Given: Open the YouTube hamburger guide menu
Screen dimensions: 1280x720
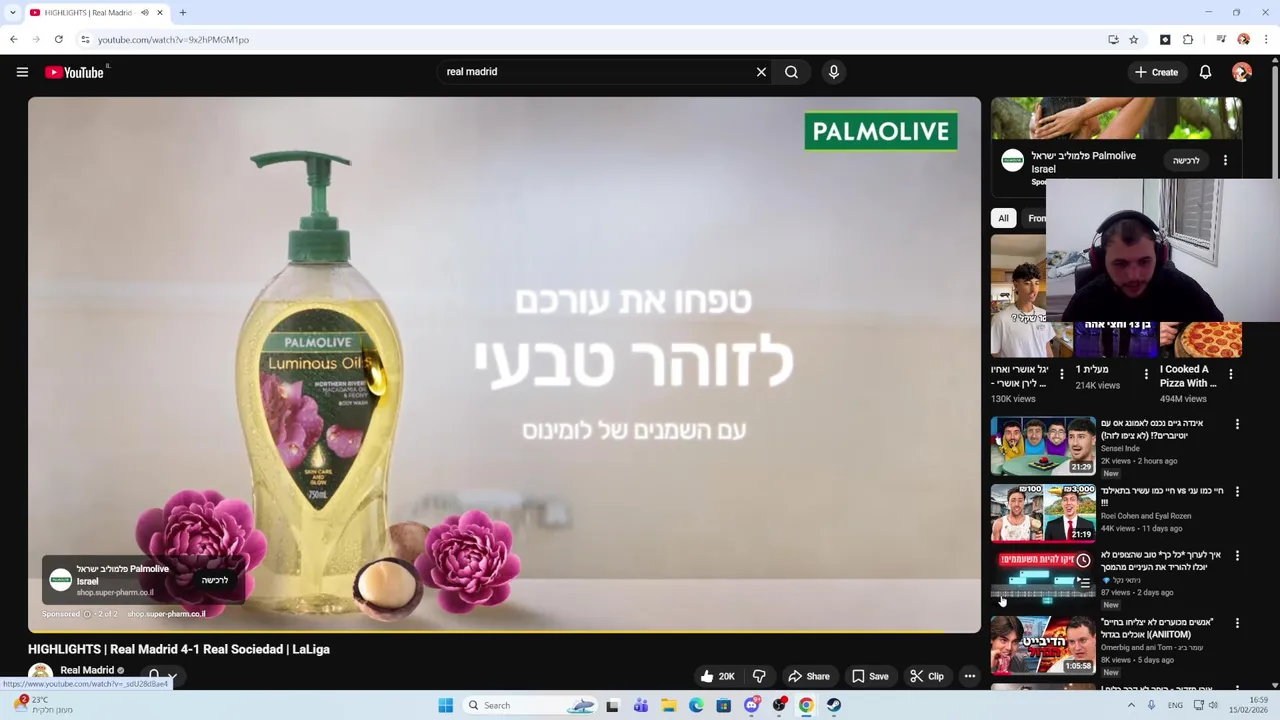Looking at the screenshot, I should point(22,72).
